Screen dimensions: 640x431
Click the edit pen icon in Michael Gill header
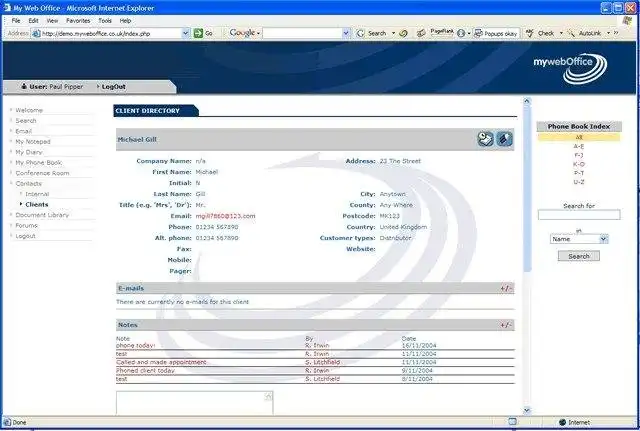504,139
